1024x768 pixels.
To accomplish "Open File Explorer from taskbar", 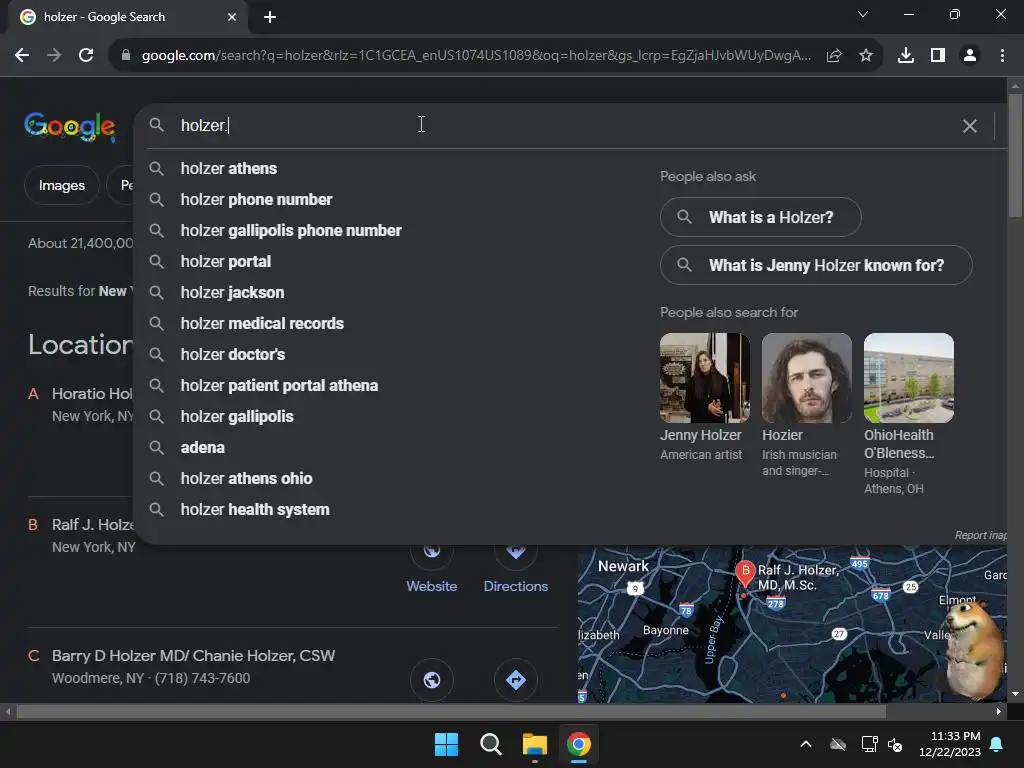I will 535,744.
